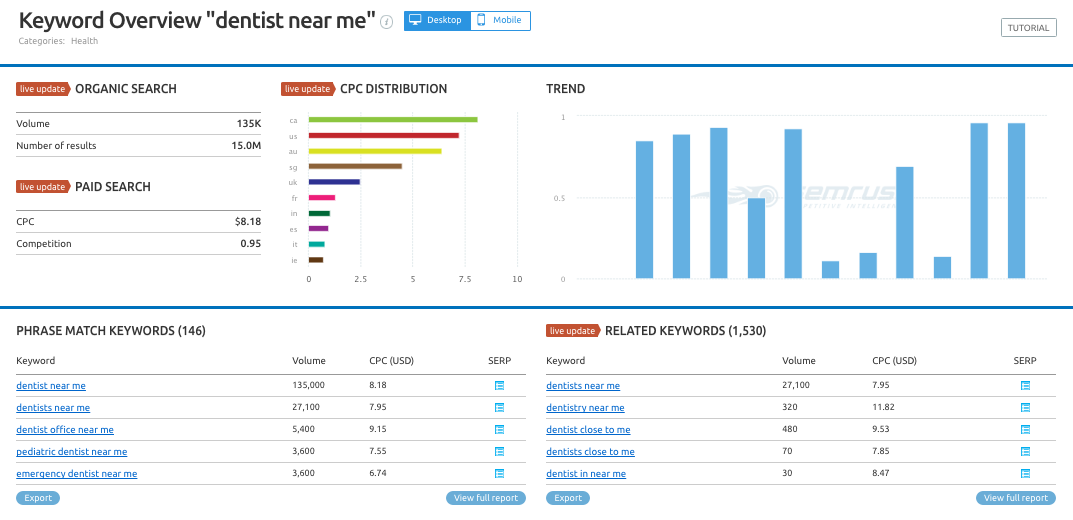
Task: Open the pediatric dentist near me keyword link
Action: point(72,452)
